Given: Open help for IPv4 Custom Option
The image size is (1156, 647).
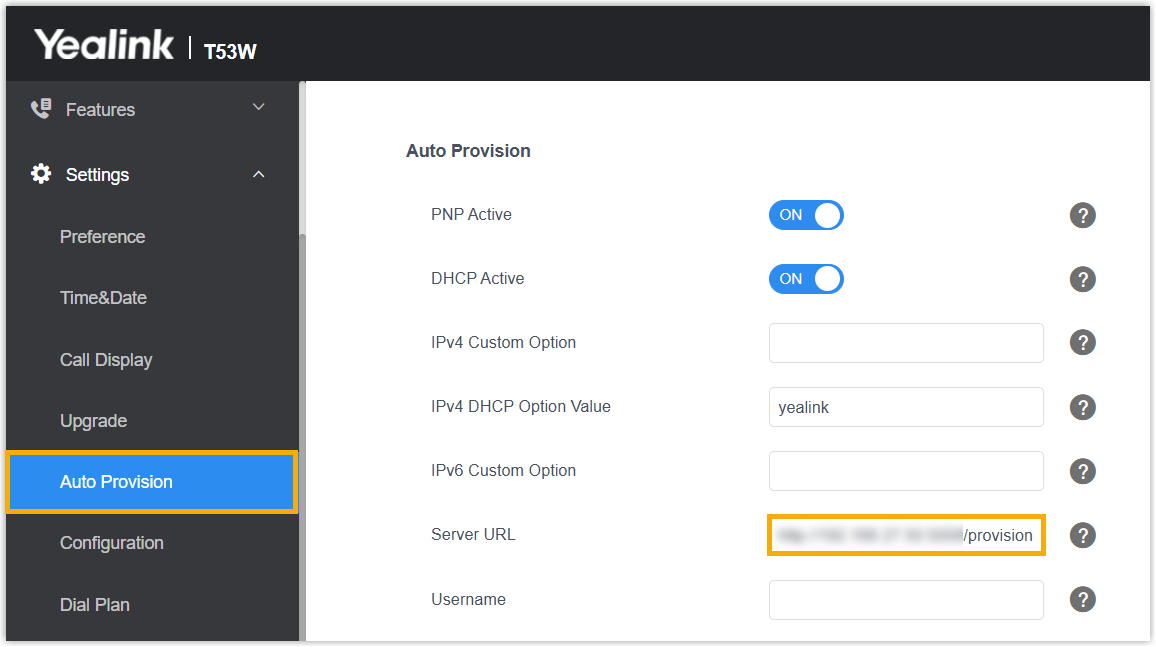Looking at the screenshot, I should pyautogui.click(x=1082, y=343).
